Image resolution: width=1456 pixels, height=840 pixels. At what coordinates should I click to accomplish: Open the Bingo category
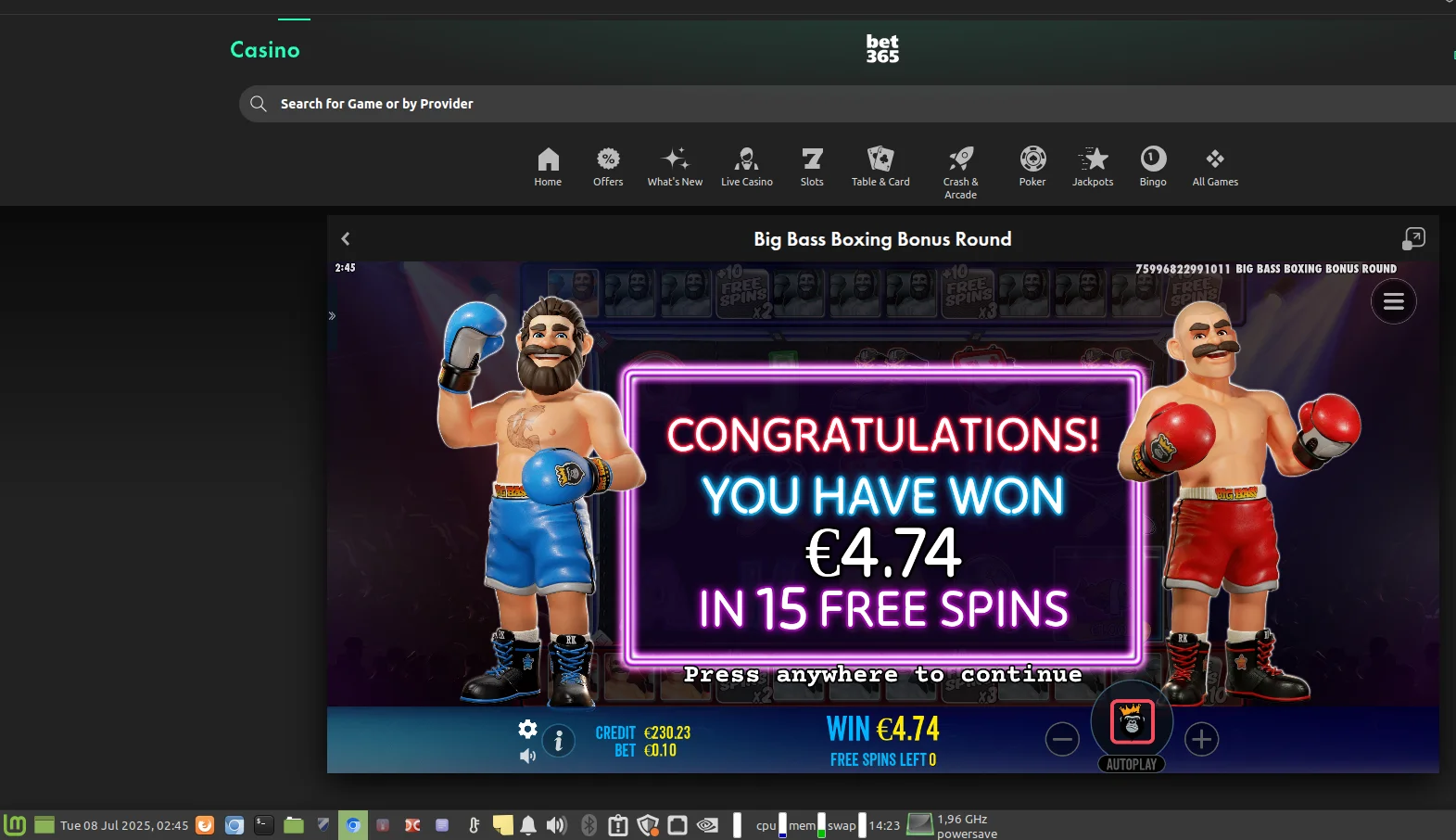[x=1153, y=168]
